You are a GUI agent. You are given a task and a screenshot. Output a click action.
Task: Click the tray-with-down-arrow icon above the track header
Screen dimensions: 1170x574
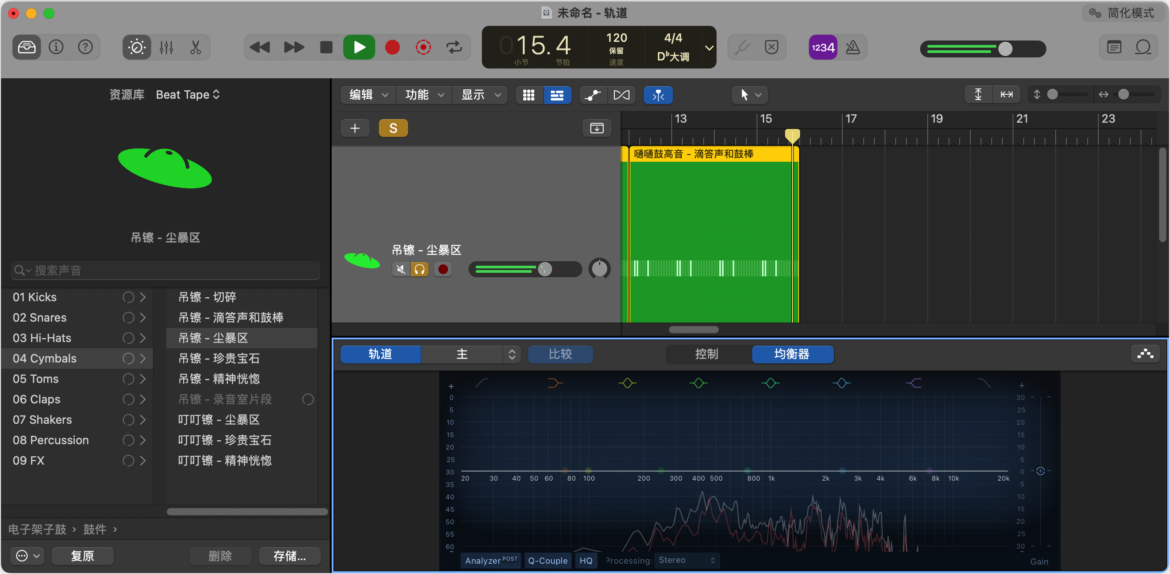(x=596, y=128)
